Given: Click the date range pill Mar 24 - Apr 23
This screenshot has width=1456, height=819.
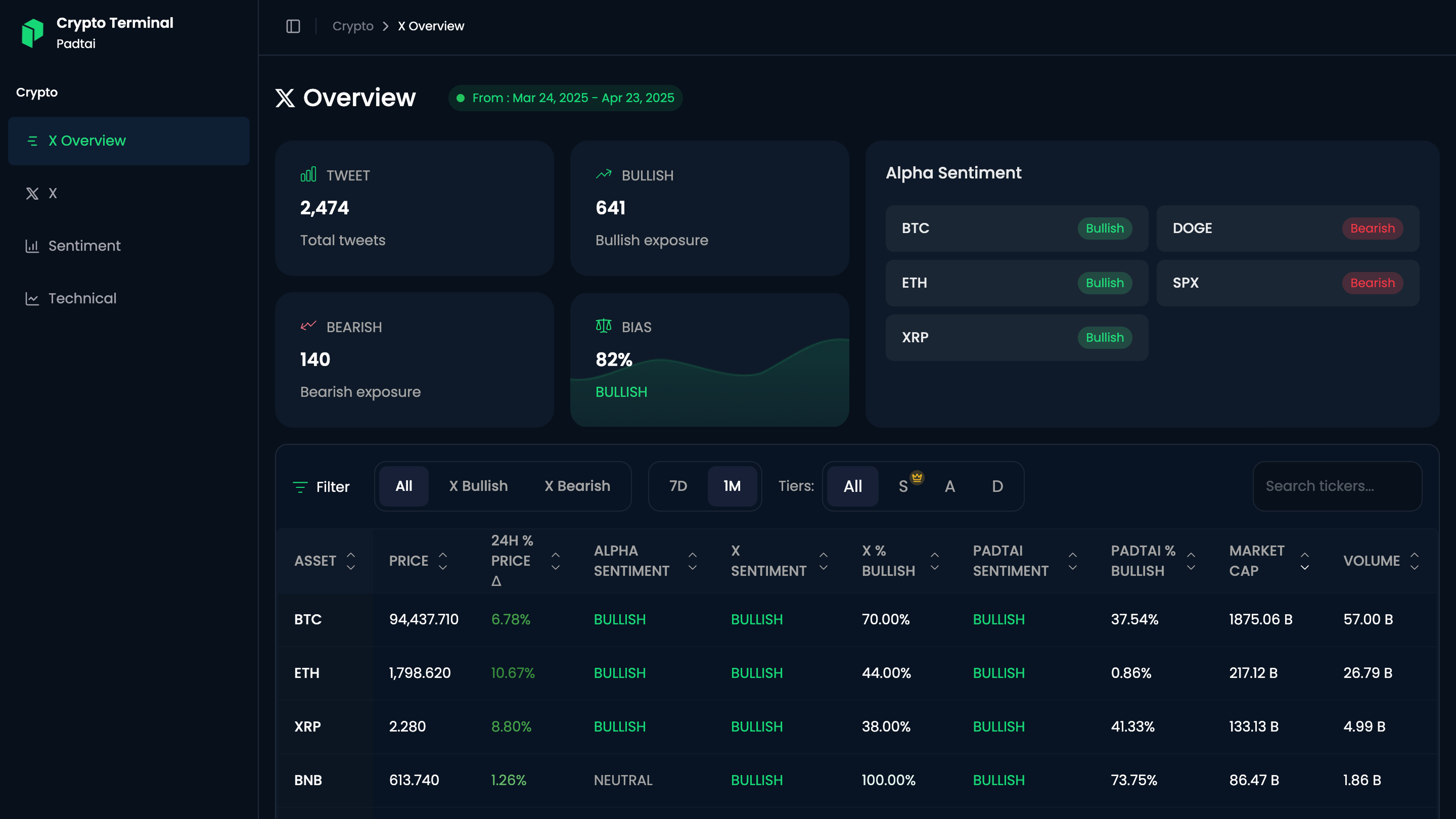Looking at the screenshot, I should [565, 98].
